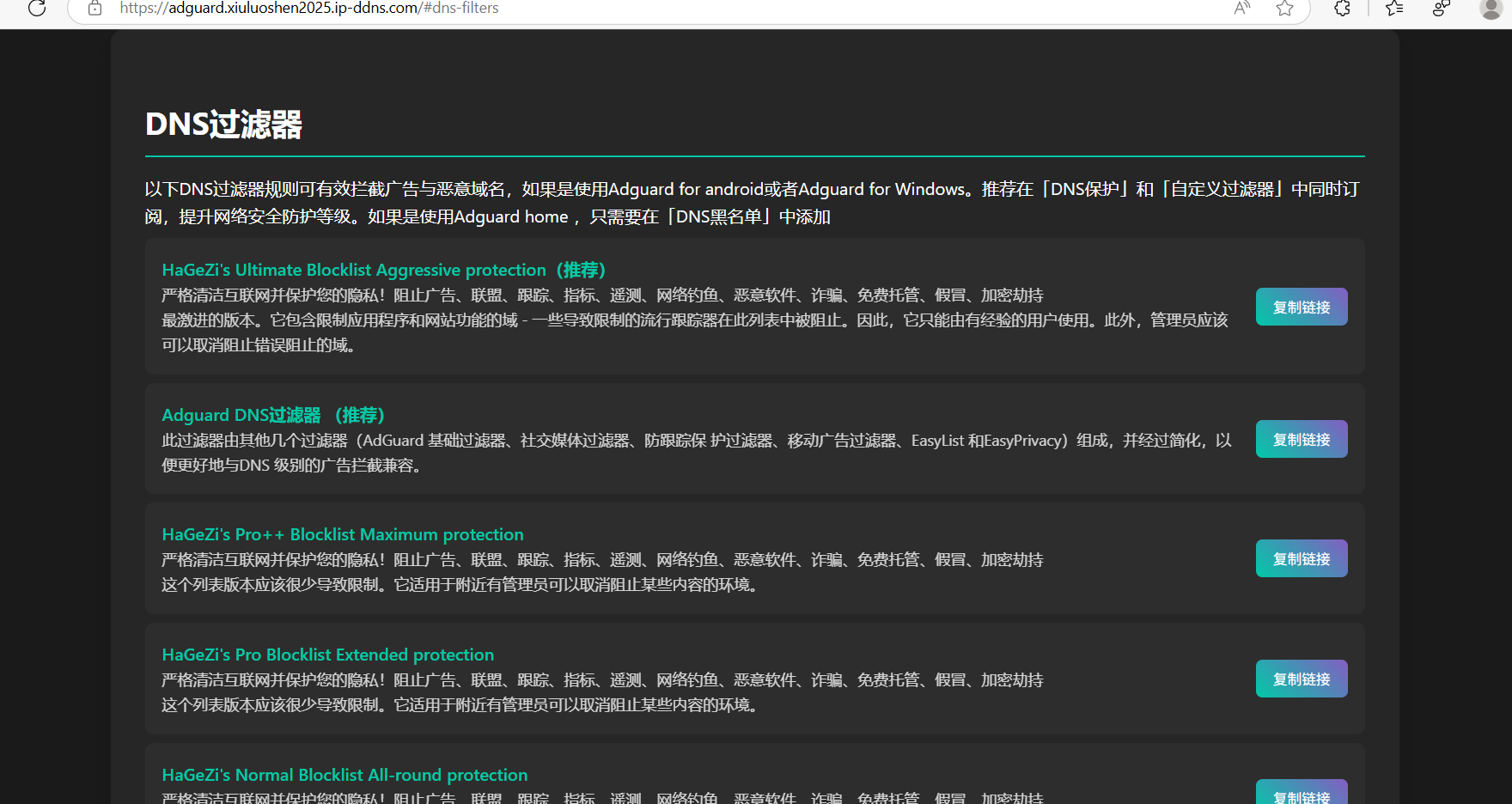This screenshot has height=804, width=1512.
Task: Open the browser Extensions menu
Action: pos(1341,8)
